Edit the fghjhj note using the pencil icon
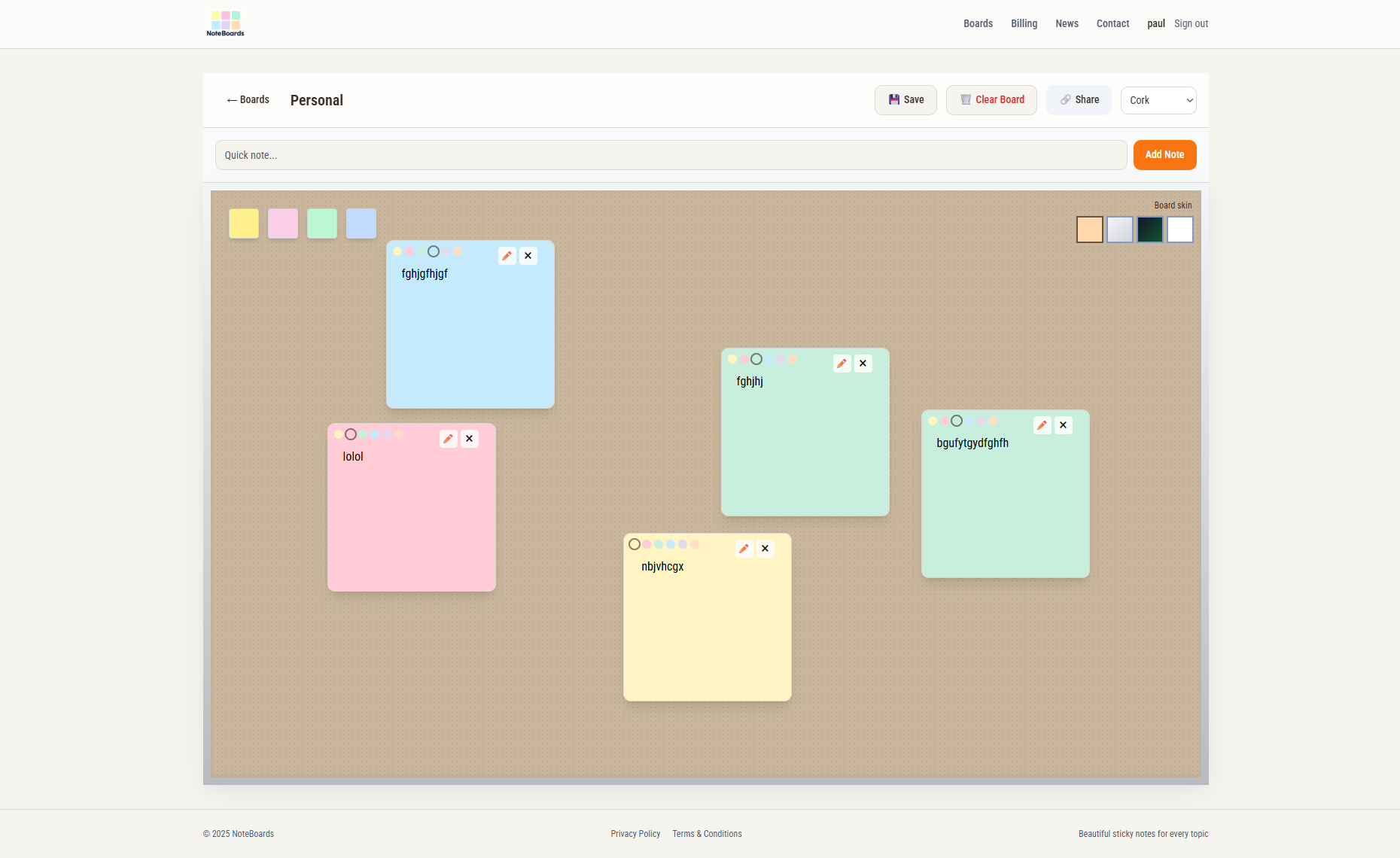The image size is (1400, 858). (x=841, y=363)
